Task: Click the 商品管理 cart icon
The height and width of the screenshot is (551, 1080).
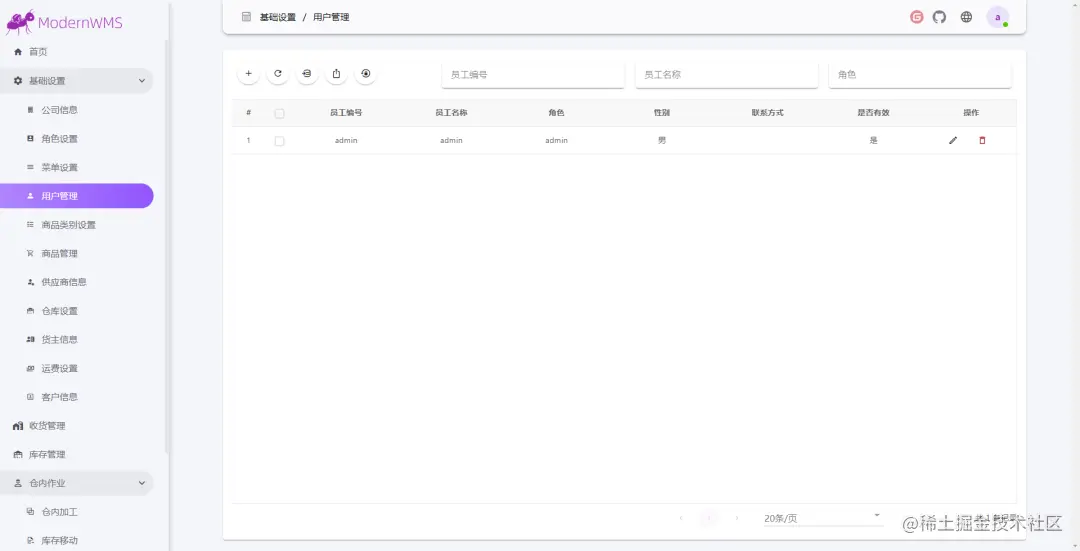Action: pos(30,253)
